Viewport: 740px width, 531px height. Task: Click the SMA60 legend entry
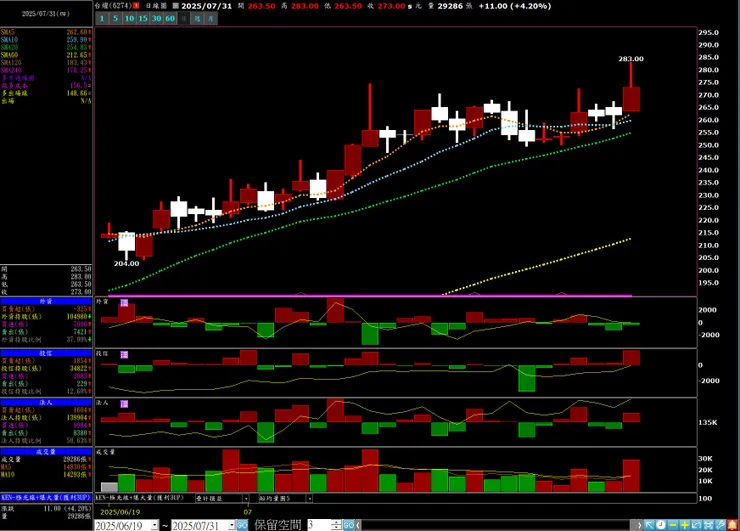[x=46, y=55]
